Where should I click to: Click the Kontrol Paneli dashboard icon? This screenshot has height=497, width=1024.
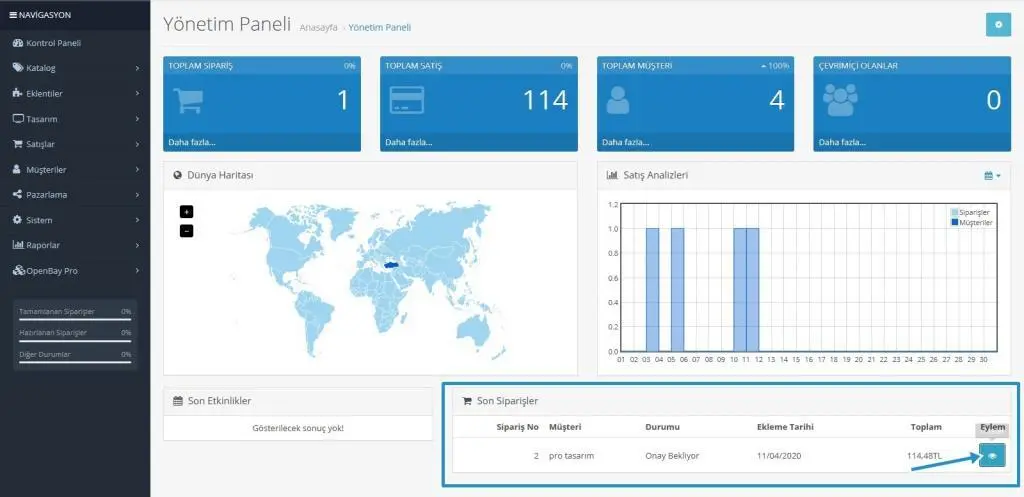tap(18, 43)
